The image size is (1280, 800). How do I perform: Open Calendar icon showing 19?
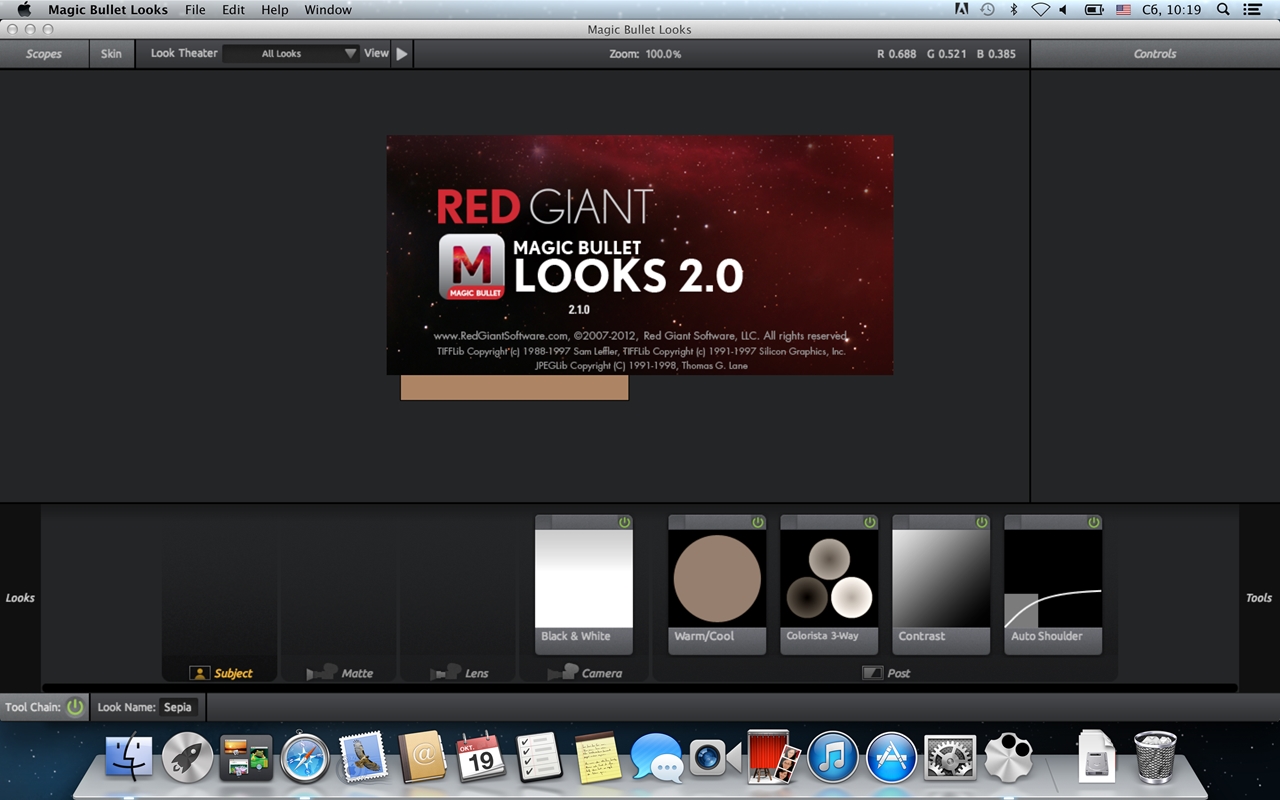coord(481,758)
